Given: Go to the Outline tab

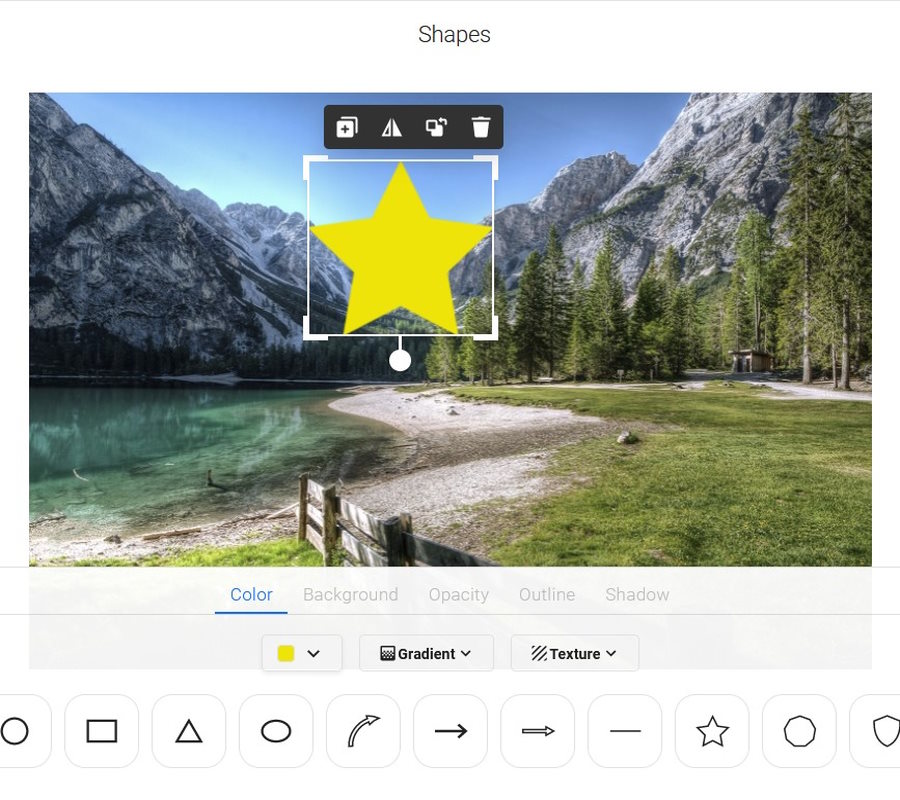Looking at the screenshot, I should click(547, 594).
